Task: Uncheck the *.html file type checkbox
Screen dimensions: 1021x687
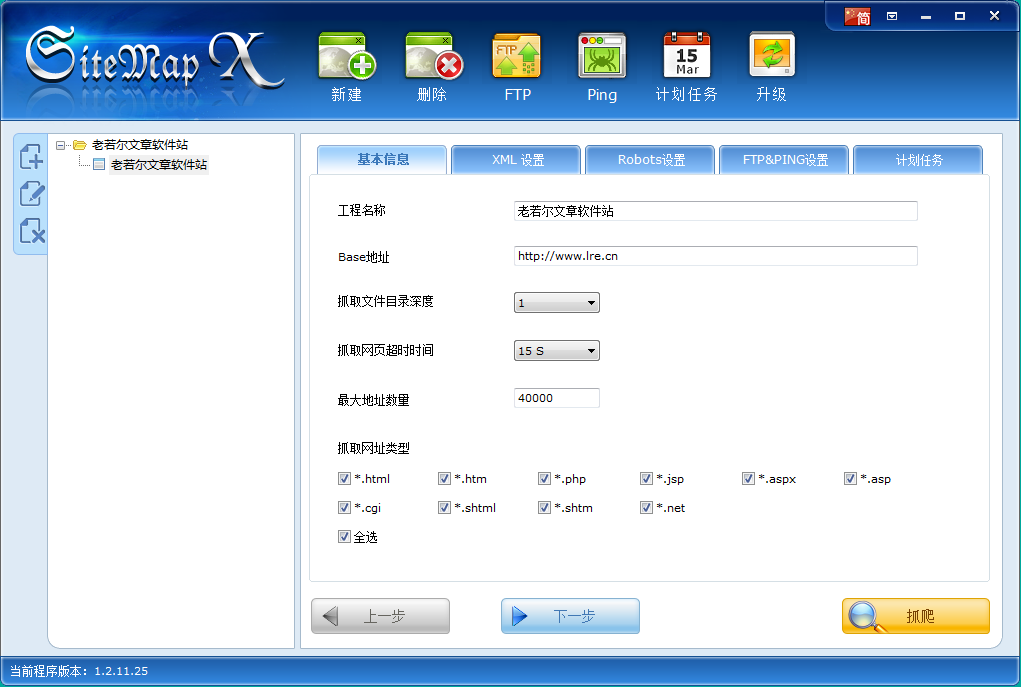Action: pos(344,479)
